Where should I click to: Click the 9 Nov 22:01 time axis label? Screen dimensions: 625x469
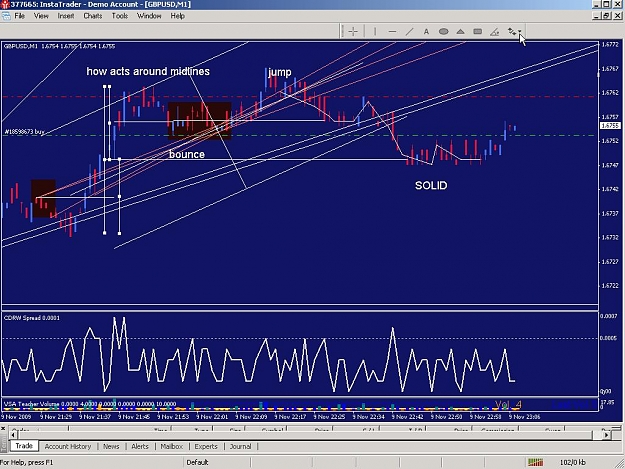click(x=212, y=417)
